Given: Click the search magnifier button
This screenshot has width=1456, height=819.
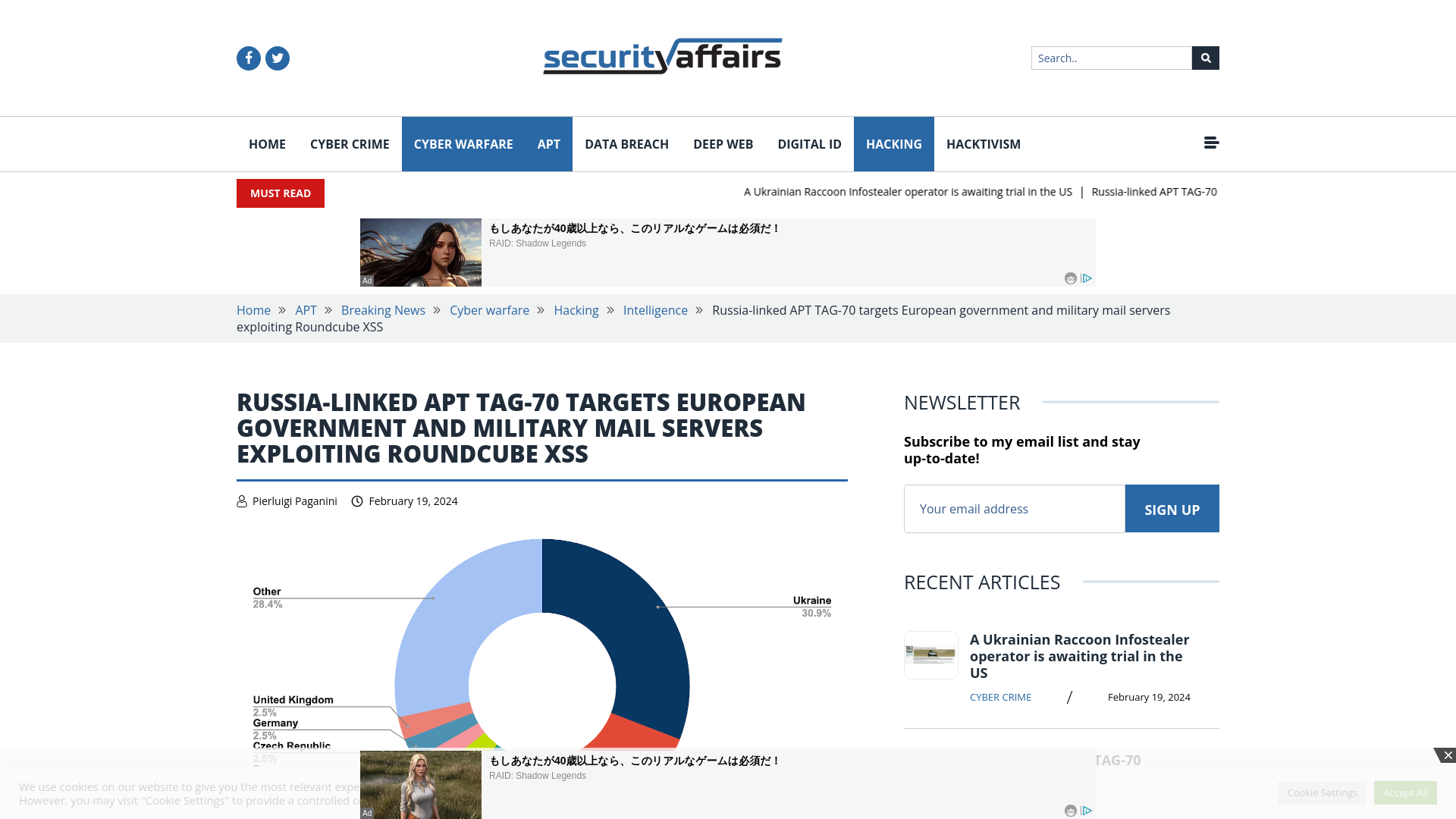Looking at the screenshot, I should point(1206,58).
